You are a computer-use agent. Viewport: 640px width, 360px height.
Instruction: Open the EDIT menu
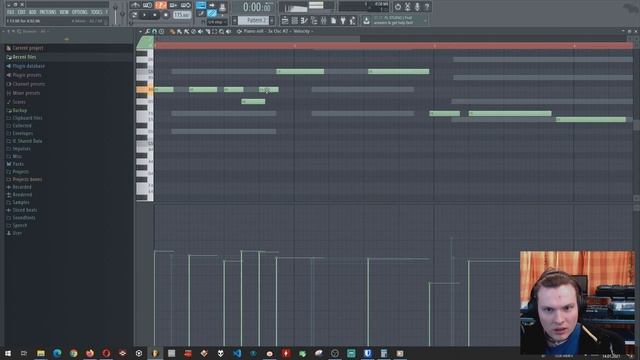[x=21, y=12]
